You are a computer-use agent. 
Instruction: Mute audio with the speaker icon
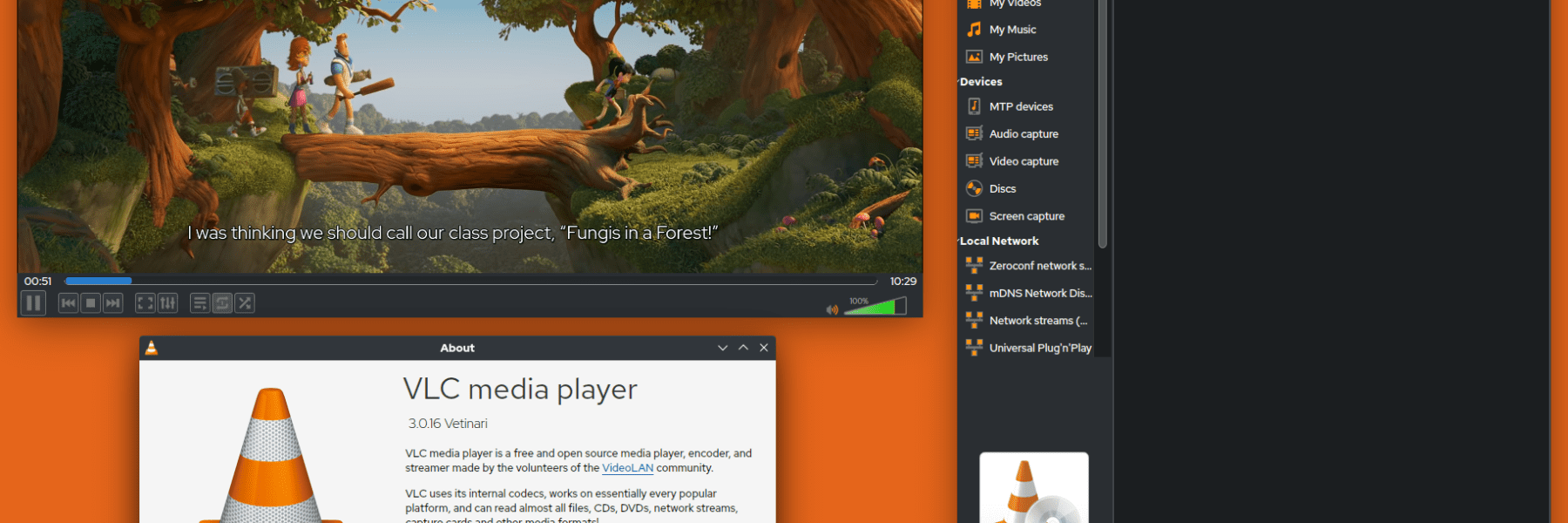832,309
